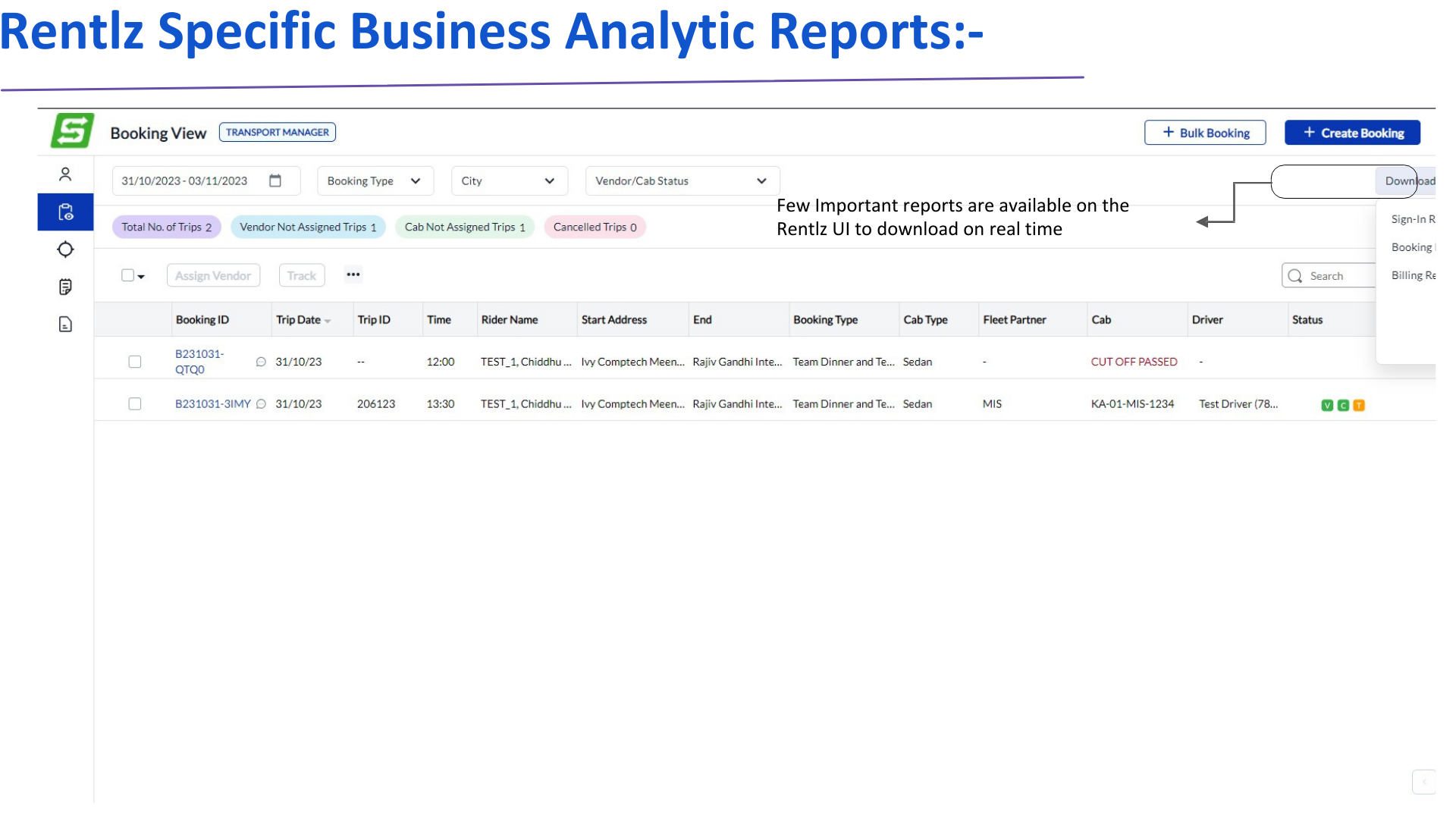Click the green Rentlz logo
The width and height of the screenshot is (1456, 819).
pyautogui.click(x=72, y=131)
